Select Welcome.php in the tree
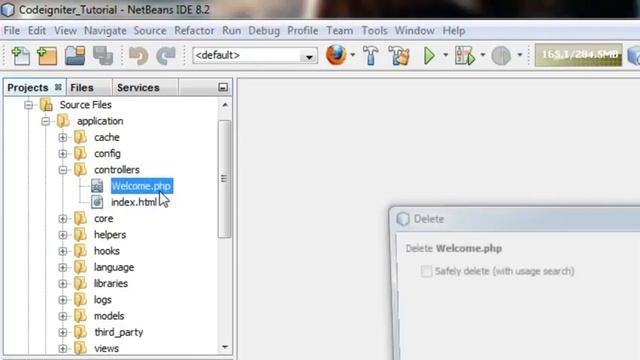 (x=141, y=186)
